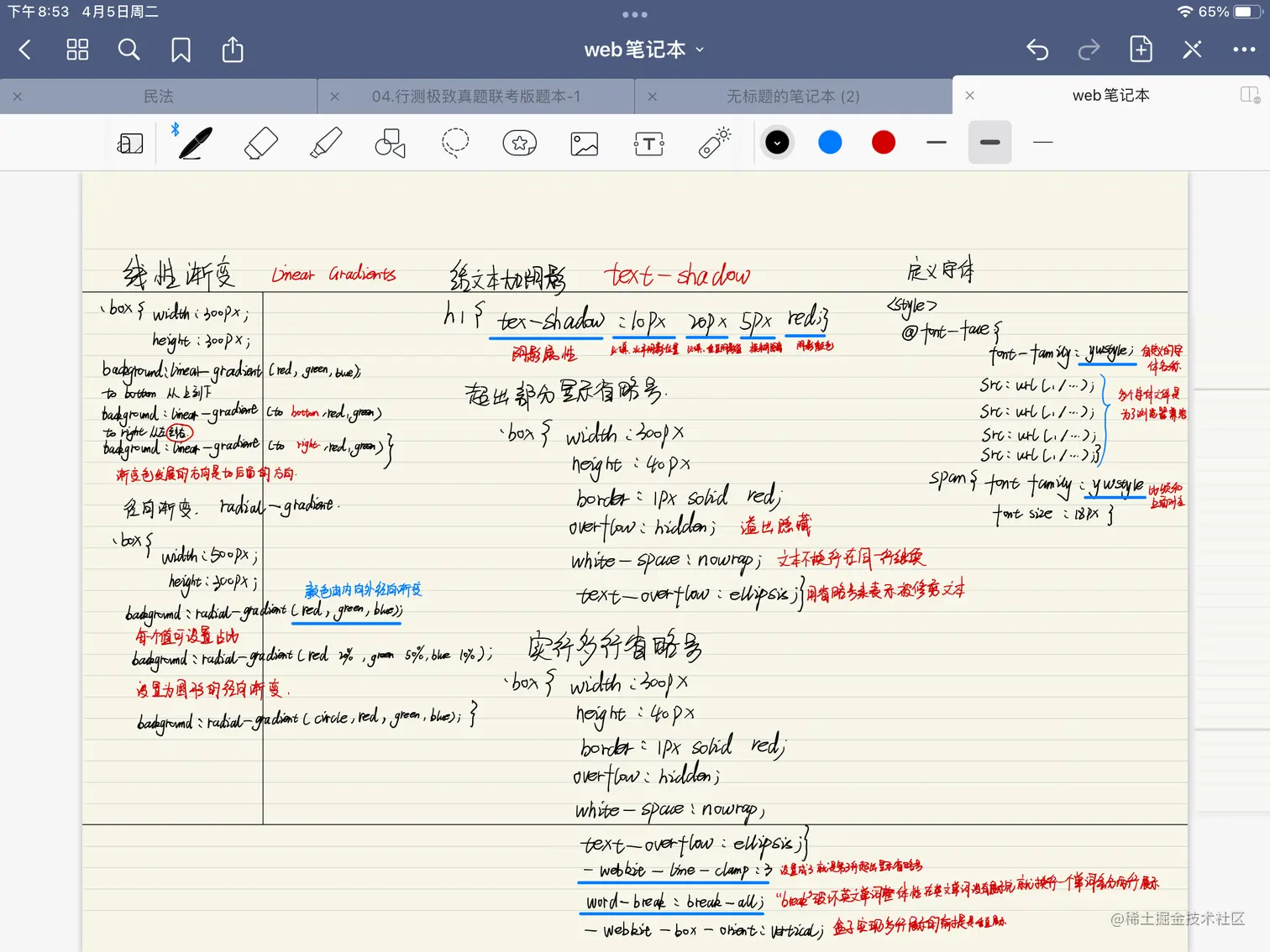Switch to the 04.行测极致真题联考版题本-1 tab
Viewport: 1270px width, 952px height.
click(x=476, y=97)
